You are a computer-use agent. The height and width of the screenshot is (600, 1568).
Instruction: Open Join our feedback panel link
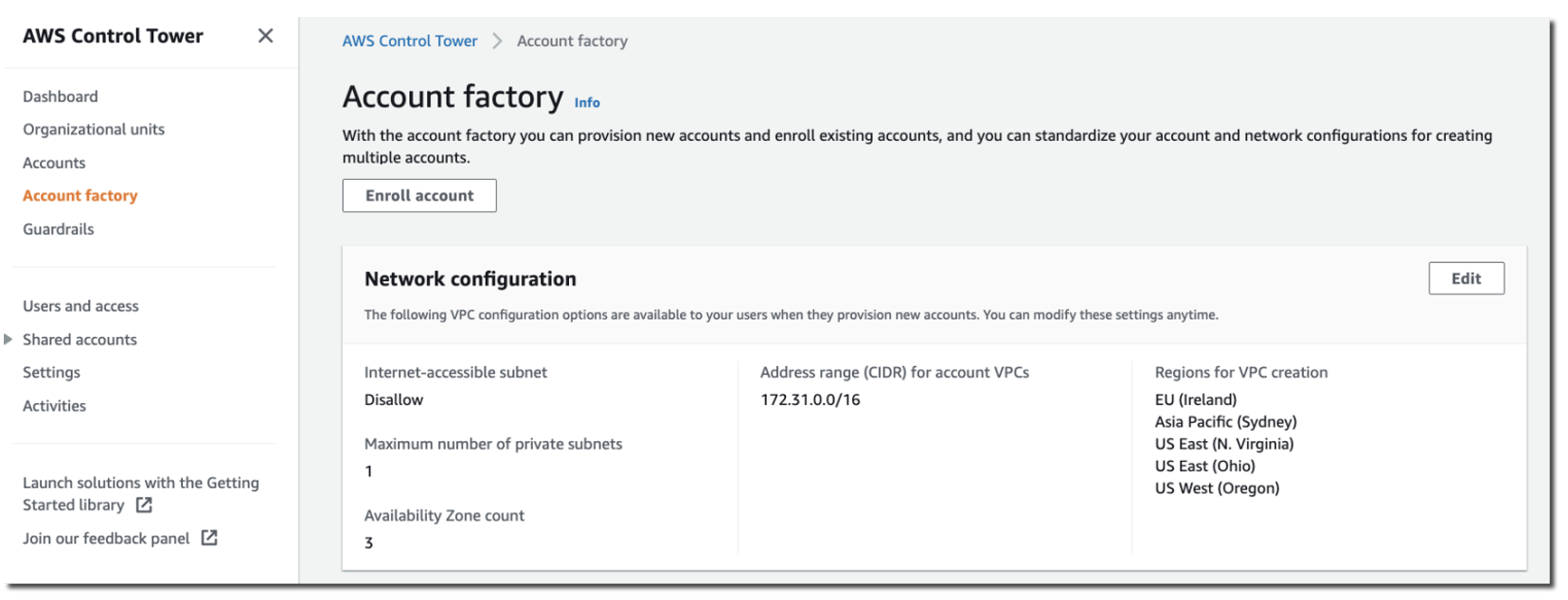pyautogui.click(x=106, y=538)
